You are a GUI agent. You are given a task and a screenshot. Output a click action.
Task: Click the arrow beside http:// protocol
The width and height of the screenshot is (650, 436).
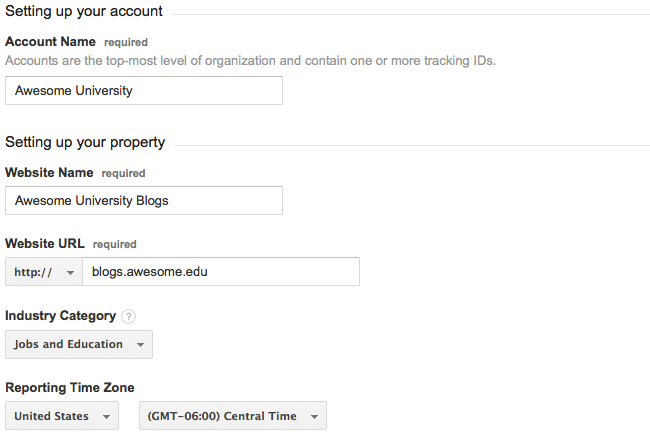tap(70, 273)
